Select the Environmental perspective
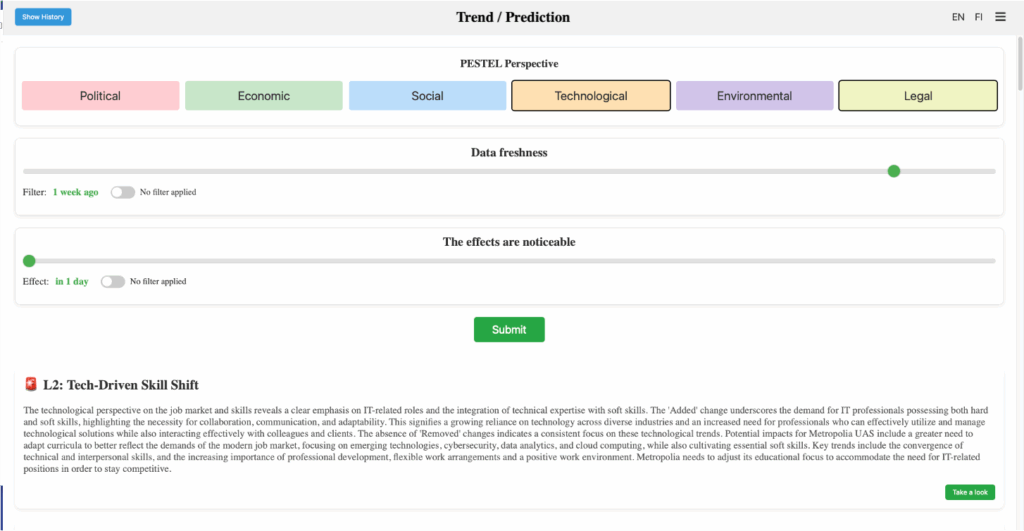 [754, 96]
